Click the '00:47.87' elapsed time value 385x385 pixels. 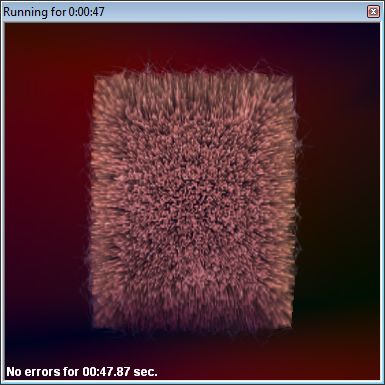coord(106,372)
